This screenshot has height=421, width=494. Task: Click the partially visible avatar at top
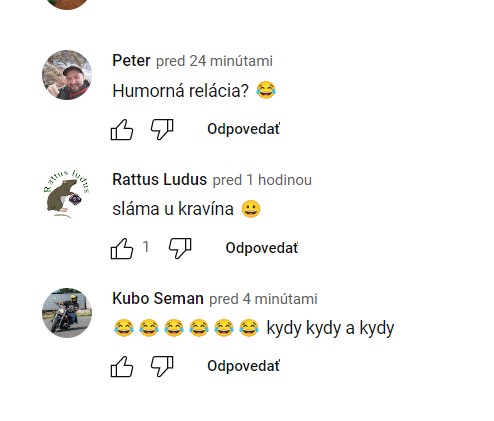[67, 4]
